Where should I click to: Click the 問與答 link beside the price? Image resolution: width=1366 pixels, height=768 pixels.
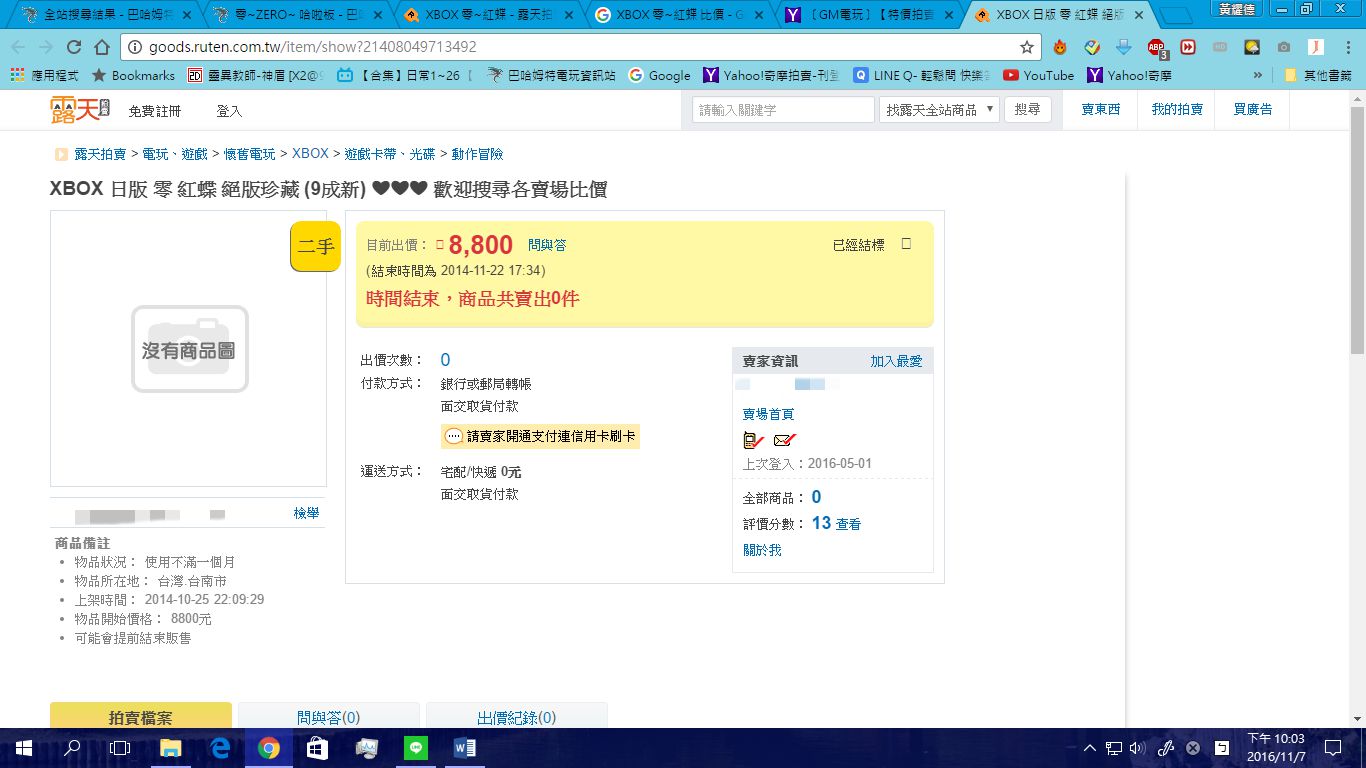[x=547, y=245]
